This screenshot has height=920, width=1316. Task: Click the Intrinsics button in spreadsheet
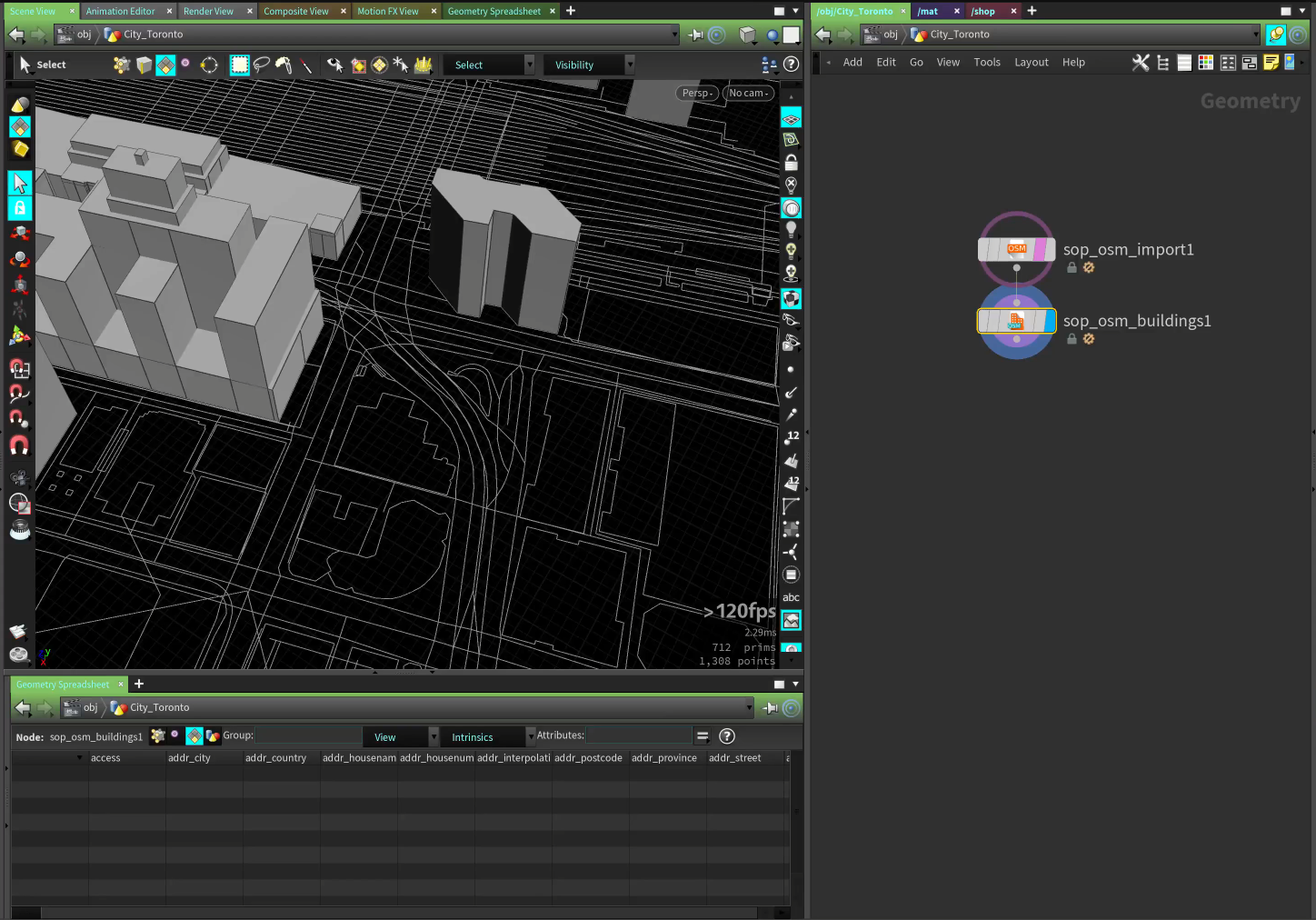point(473,737)
